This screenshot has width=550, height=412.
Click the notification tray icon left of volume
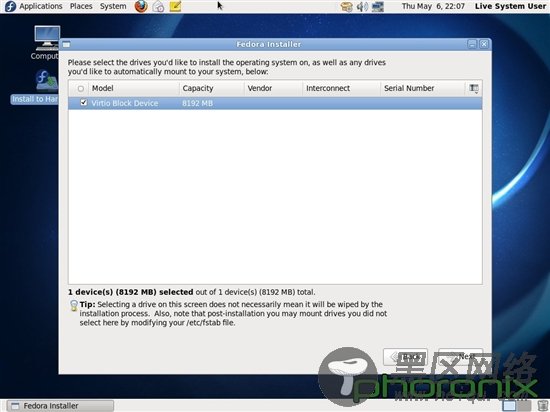[346, 6]
